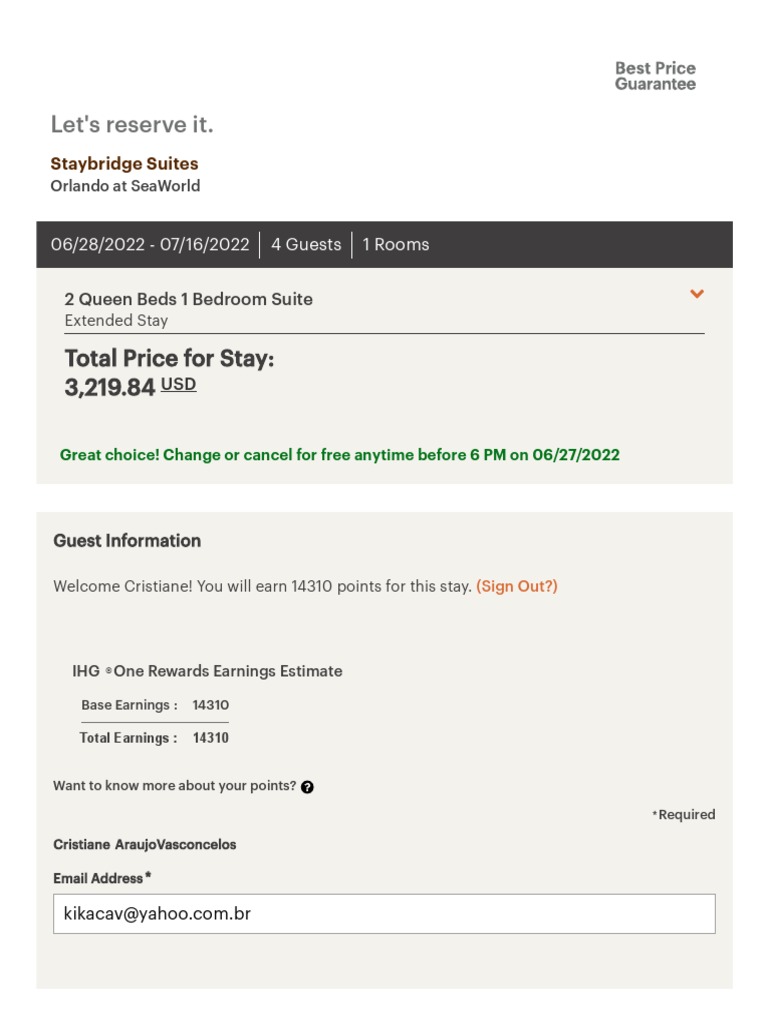Open the Staybridge Suites hotel name link
768x1024 pixels.
tap(124, 164)
